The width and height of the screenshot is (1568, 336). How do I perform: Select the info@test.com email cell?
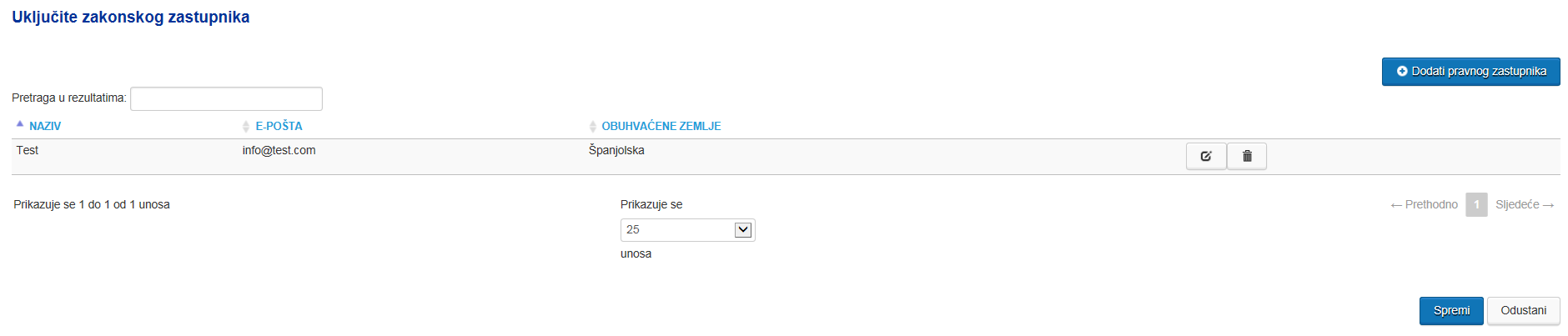click(x=279, y=151)
